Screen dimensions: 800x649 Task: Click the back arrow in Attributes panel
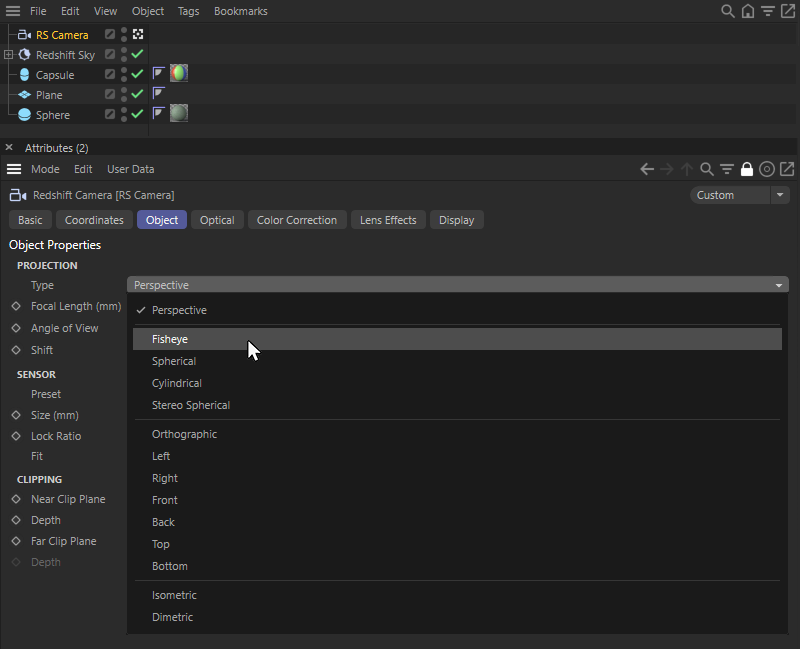click(647, 169)
